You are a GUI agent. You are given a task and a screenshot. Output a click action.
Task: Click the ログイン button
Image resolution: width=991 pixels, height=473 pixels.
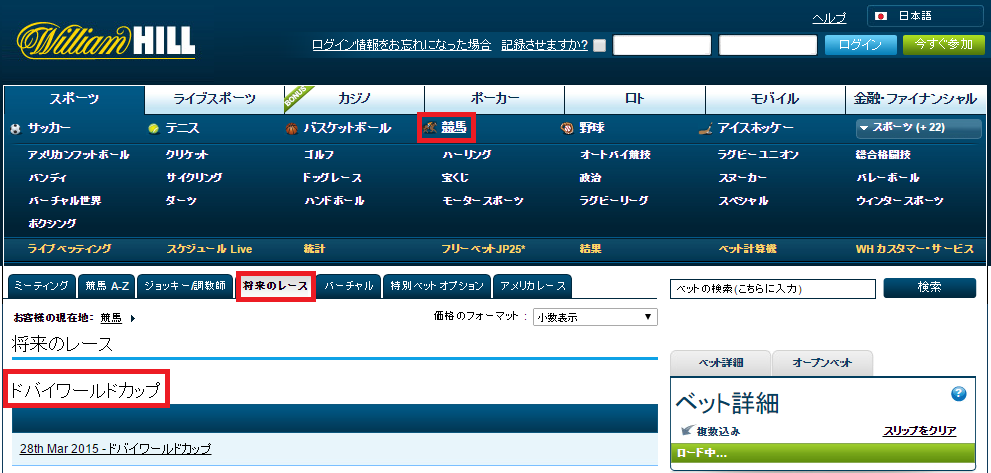[861, 45]
